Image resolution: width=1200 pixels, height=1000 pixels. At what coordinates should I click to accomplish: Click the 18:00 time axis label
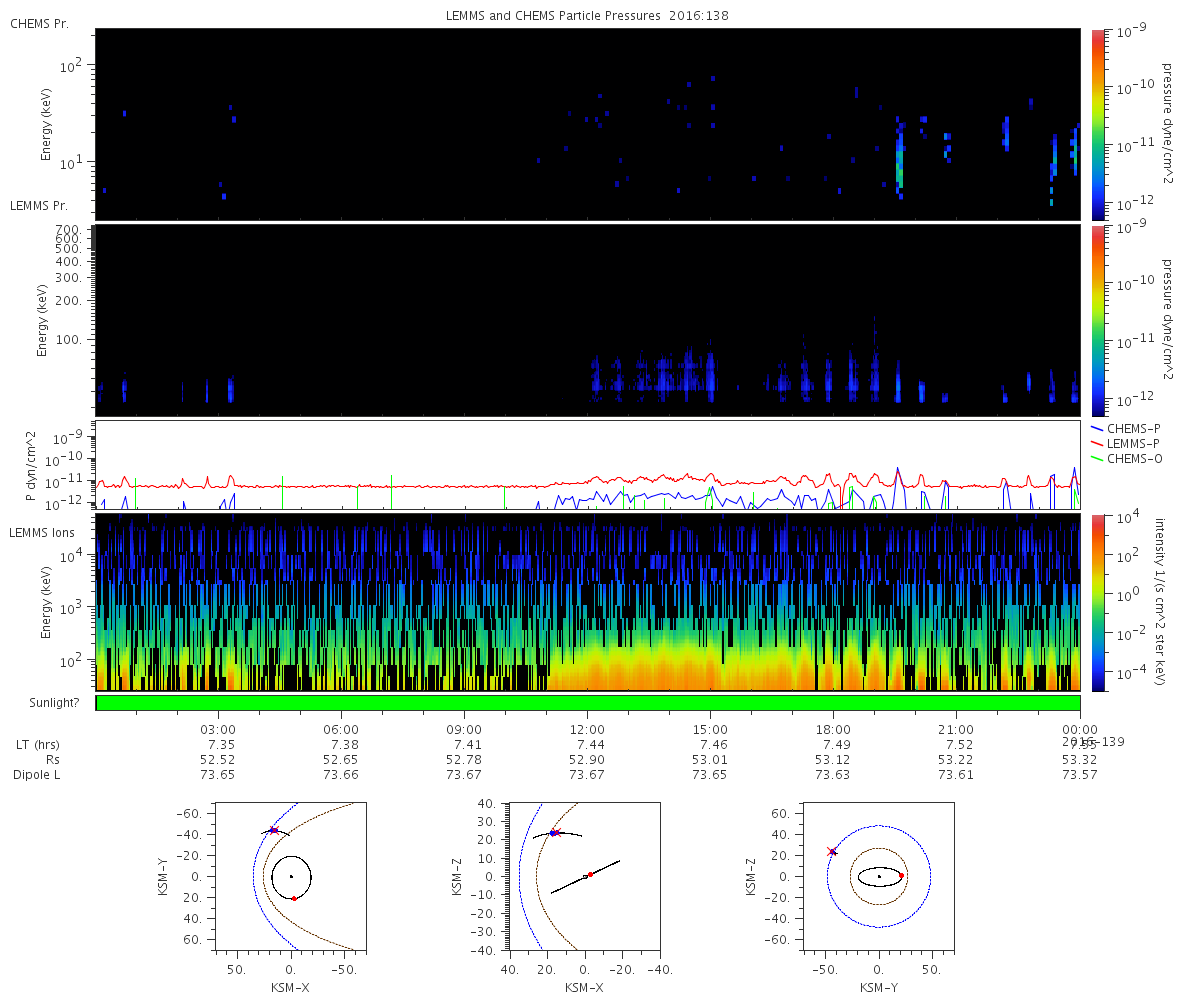pyautogui.click(x=834, y=730)
